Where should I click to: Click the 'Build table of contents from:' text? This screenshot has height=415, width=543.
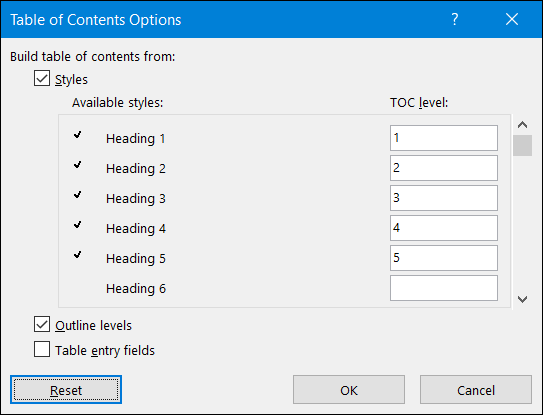[92, 56]
